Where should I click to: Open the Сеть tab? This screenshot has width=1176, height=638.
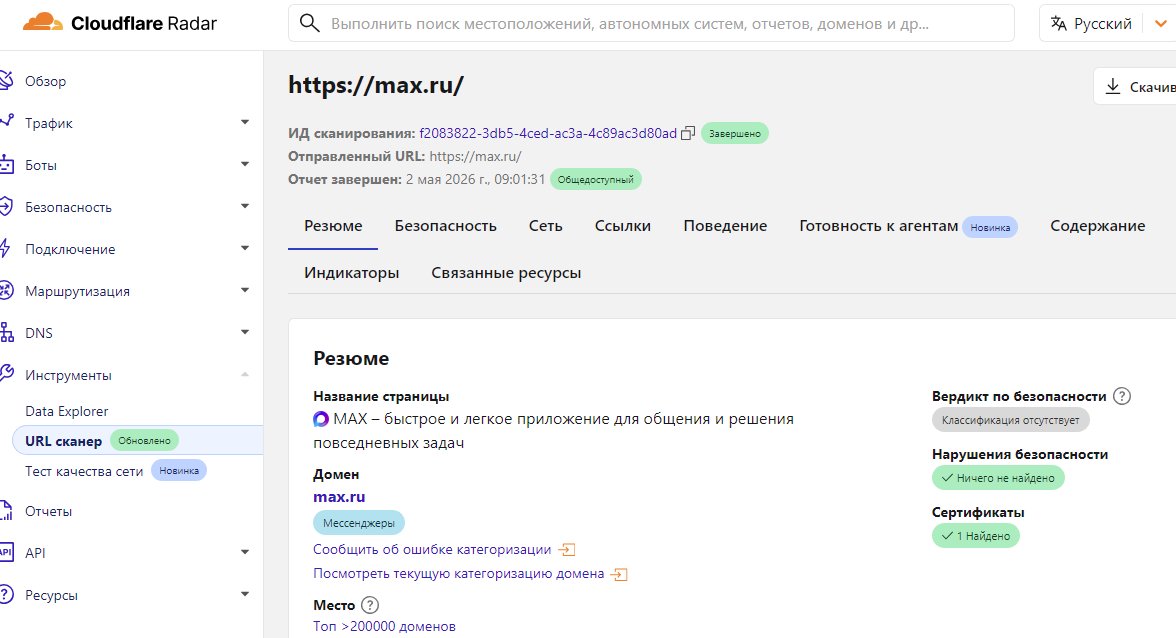click(545, 226)
